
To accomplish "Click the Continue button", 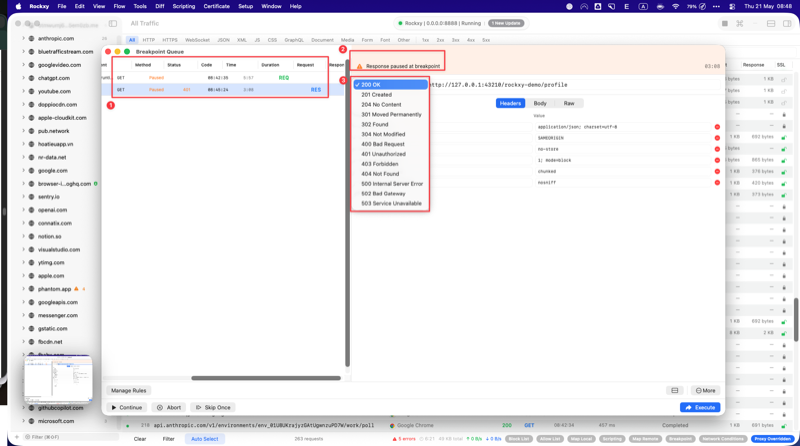I will pyautogui.click(x=127, y=407).
